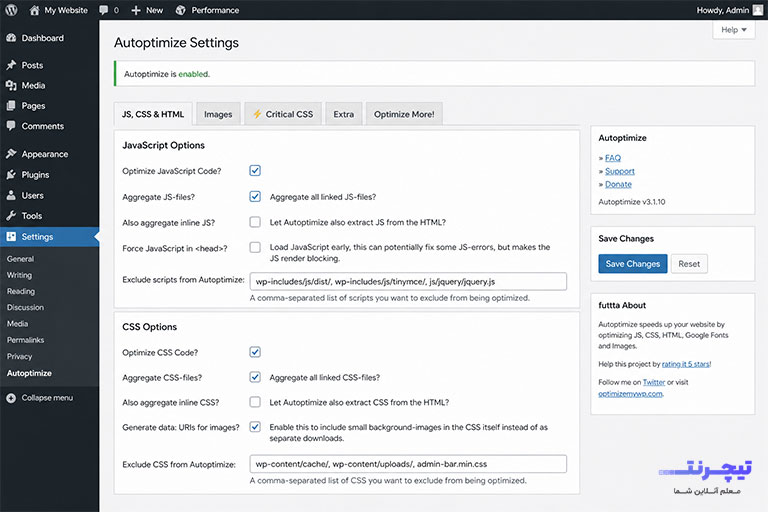Screen dimensions: 768x512
Task: Click the Pages icon in the sidebar
Action: tap(11, 105)
